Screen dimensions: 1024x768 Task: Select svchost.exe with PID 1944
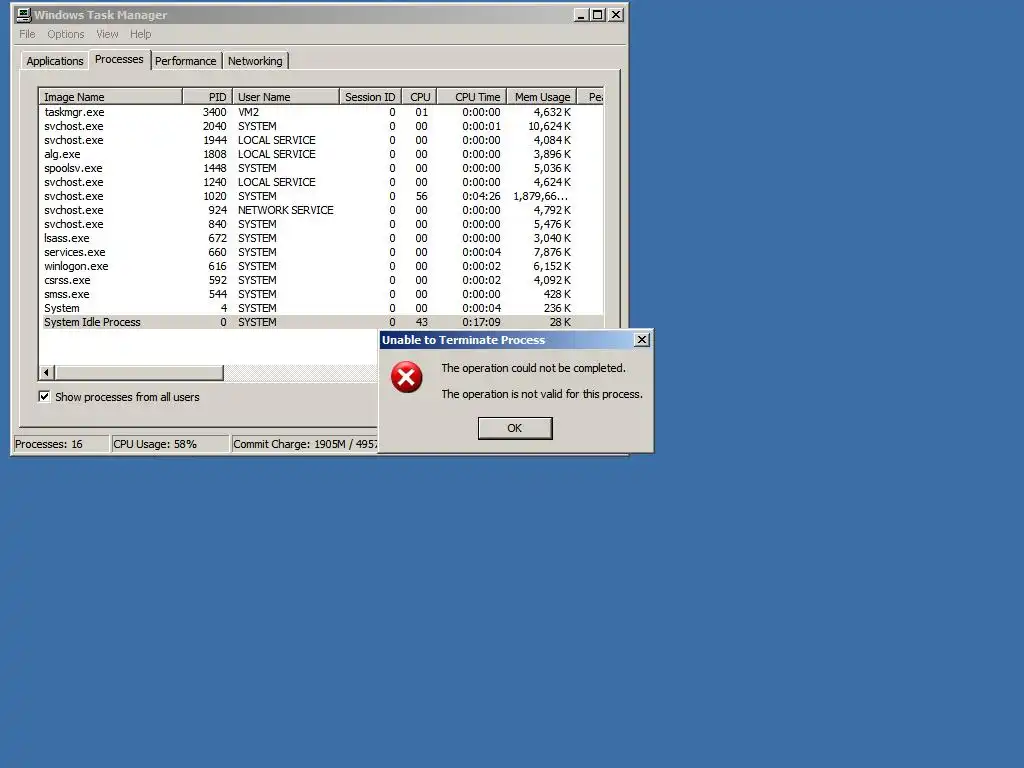[321, 140]
